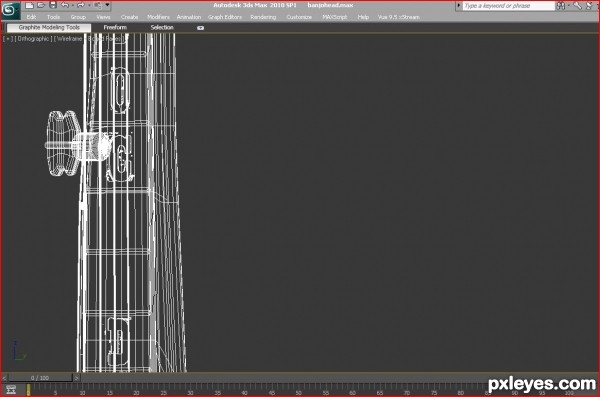Screen dimensions: 600x397
Task: Open the Orthographic viewport view menu
Action: click(33, 39)
